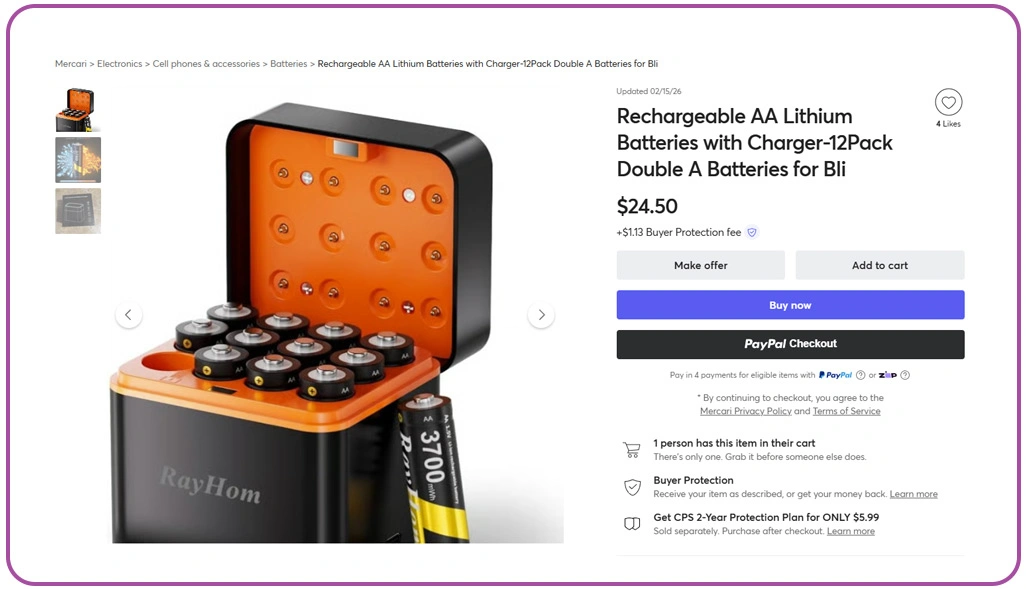Viewport: 1026px width, 589px height.
Task: Select the third gray packaging thumbnail
Action: coord(78,211)
